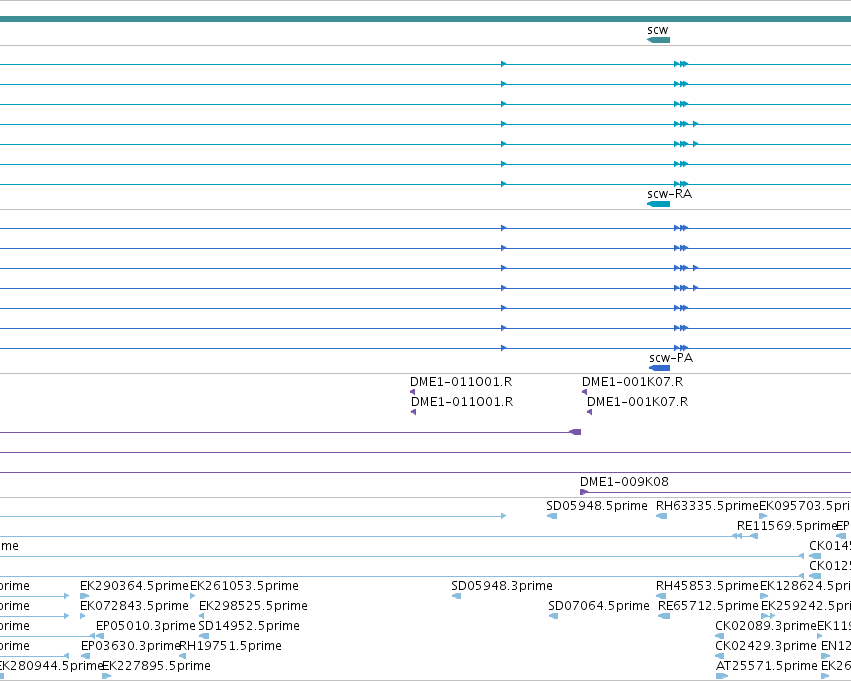Select the CK02089.3prime label
Image resolution: width=851 pixels, height=681 pixels.
pos(766,626)
